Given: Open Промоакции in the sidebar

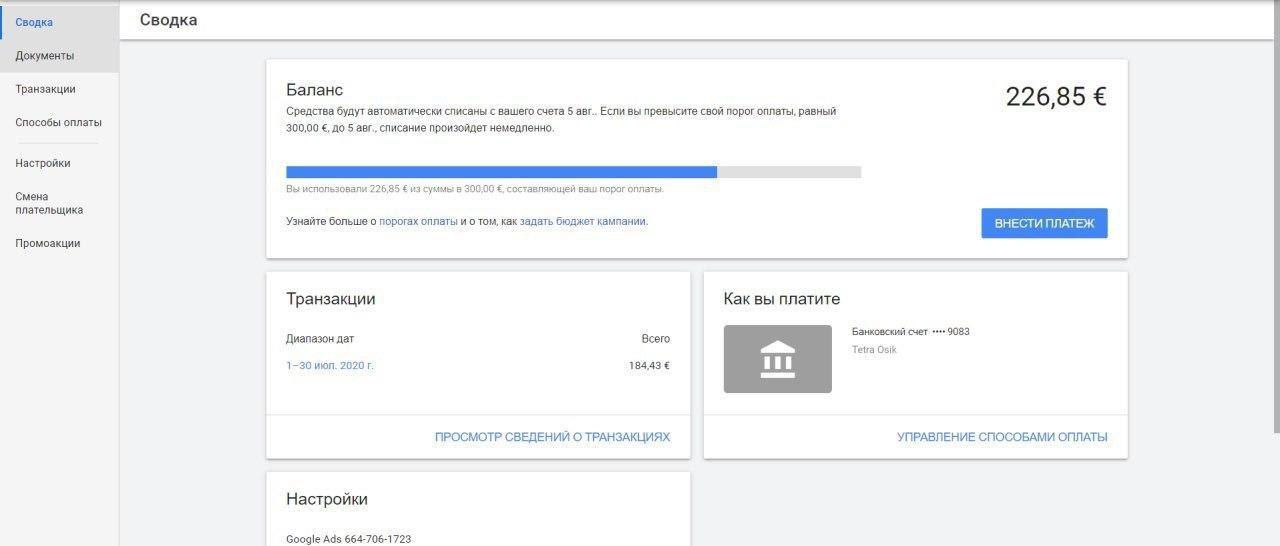Looking at the screenshot, I should 60,243.
